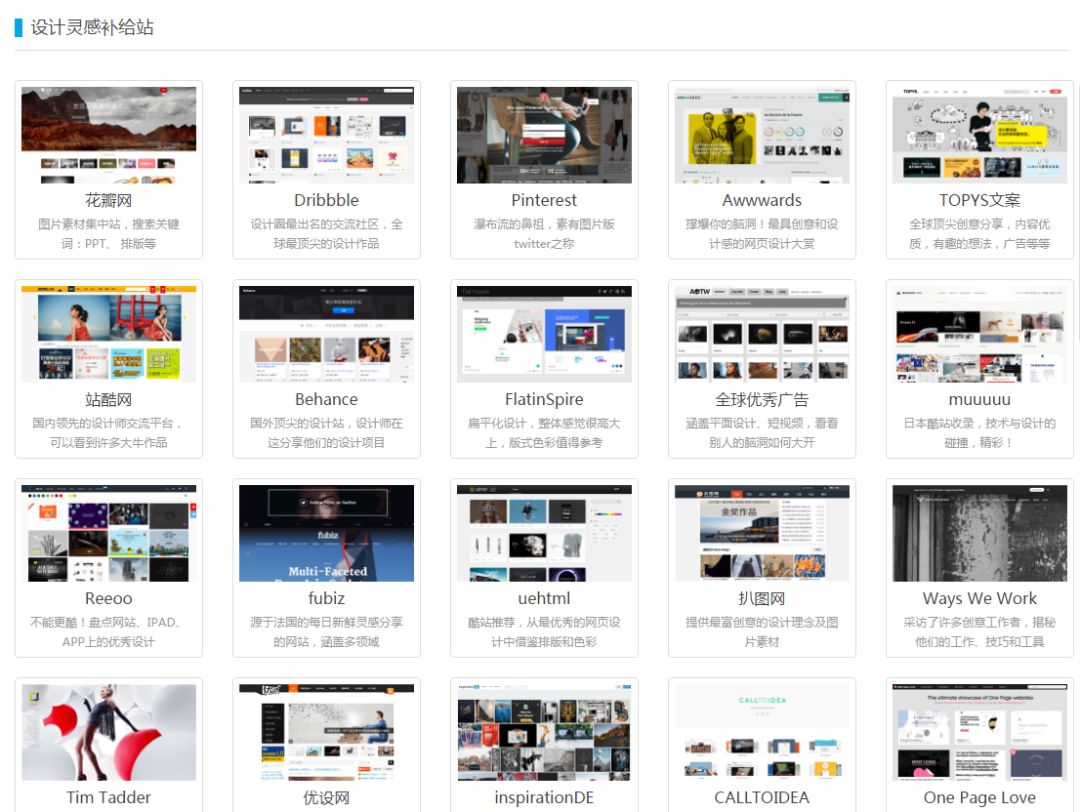Select the Awwwards description 撑爆你的脑洞
This screenshot has width=1080, height=812.
pyautogui.click(x=762, y=233)
